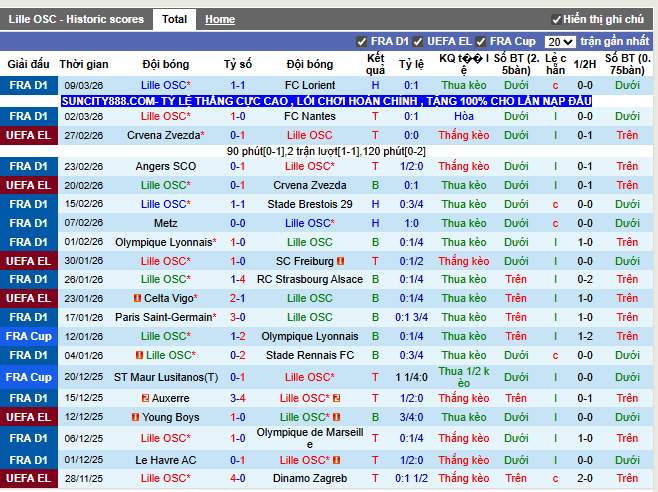Open Stade Brestois 29 team link
Screen dimensions: 658x492
tap(310, 204)
